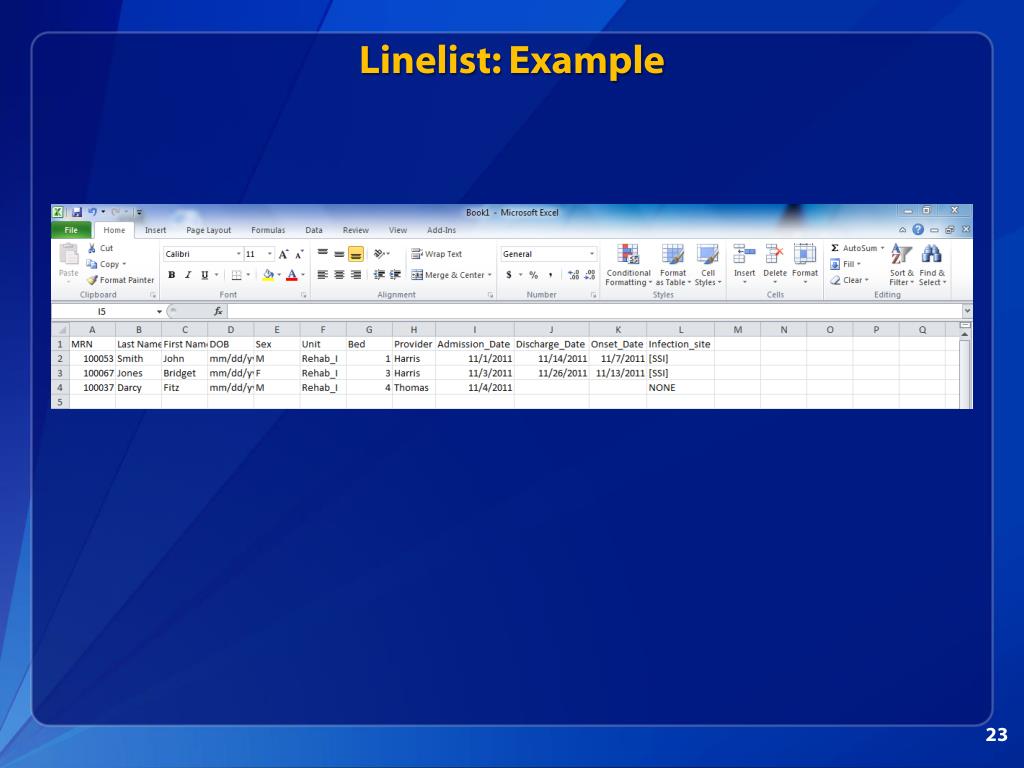The height and width of the screenshot is (768, 1024).
Task: Click the formula bar fx button
Action: [218, 312]
